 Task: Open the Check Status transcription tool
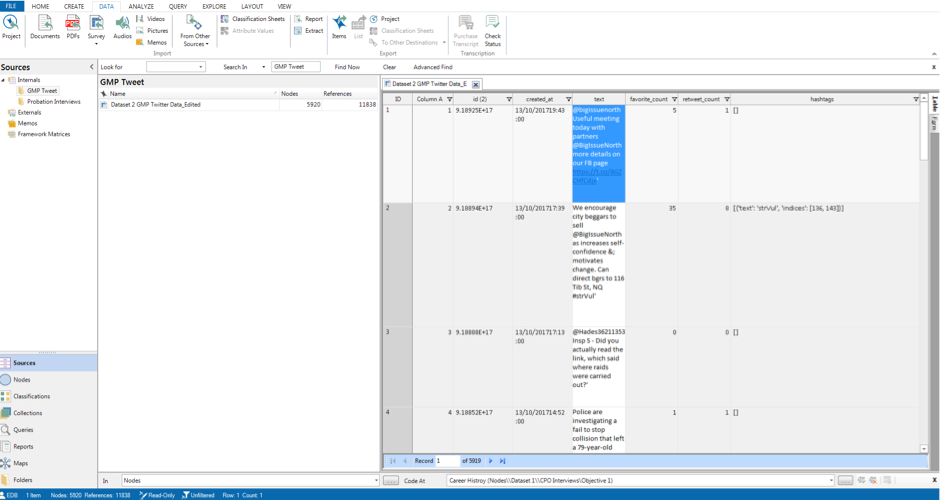click(492, 30)
